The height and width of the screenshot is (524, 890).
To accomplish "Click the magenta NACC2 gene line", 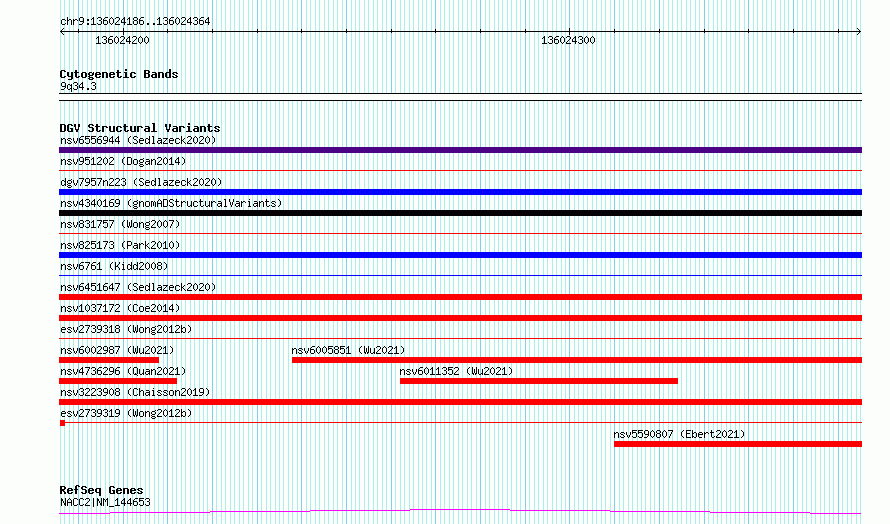I will click(x=460, y=512).
